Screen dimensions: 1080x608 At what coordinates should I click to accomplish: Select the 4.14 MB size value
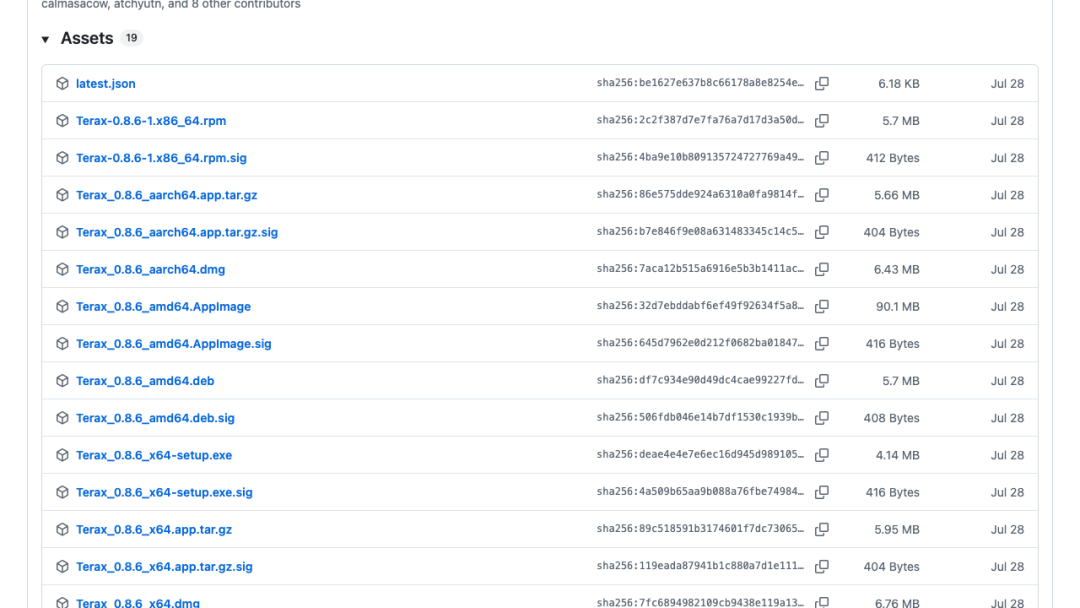897,455
